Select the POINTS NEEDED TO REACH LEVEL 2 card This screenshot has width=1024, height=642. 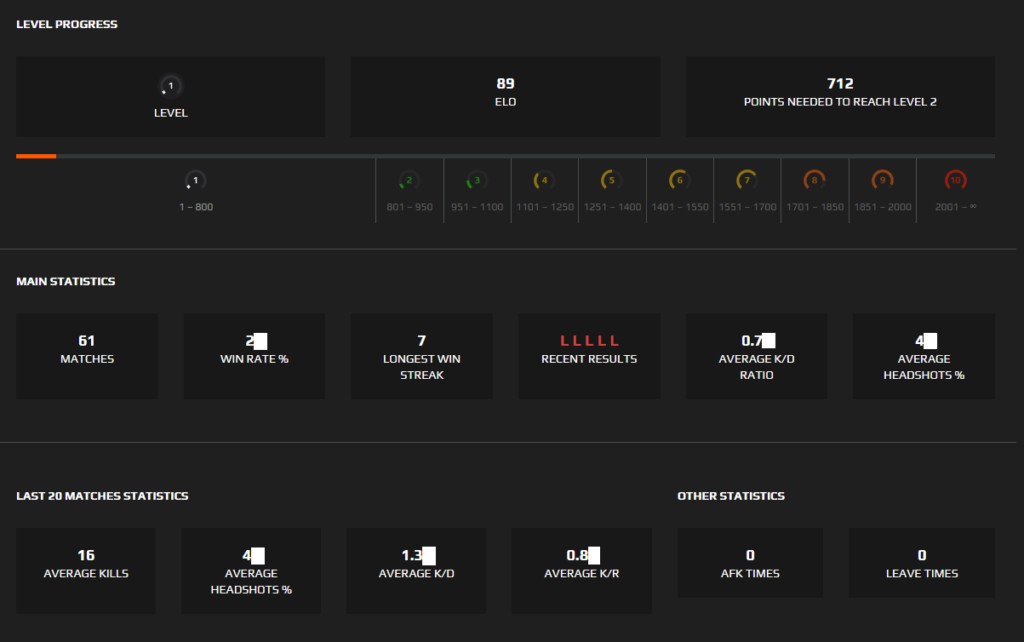840,96
